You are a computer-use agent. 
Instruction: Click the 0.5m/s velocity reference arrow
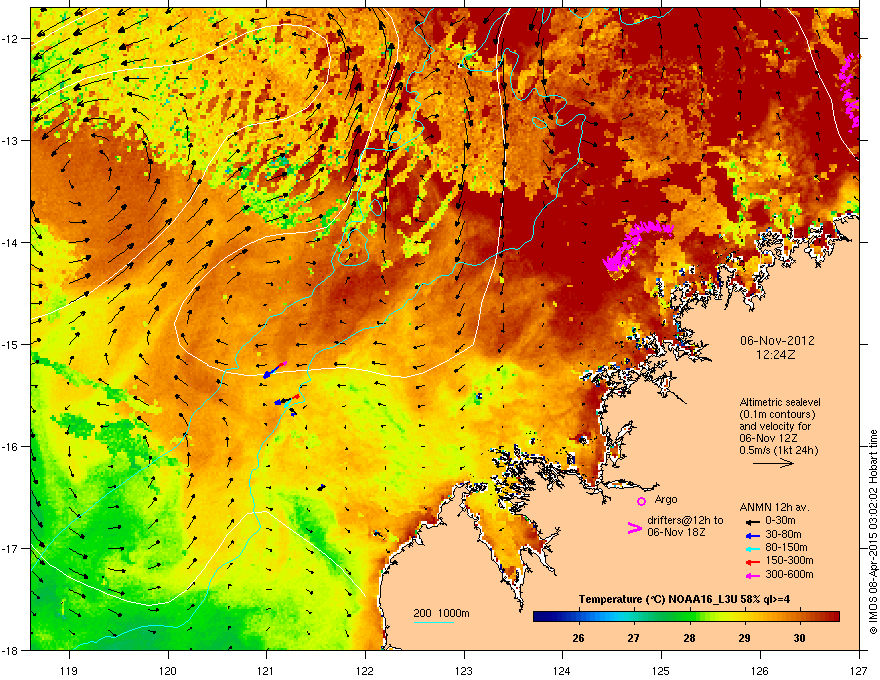773,463
